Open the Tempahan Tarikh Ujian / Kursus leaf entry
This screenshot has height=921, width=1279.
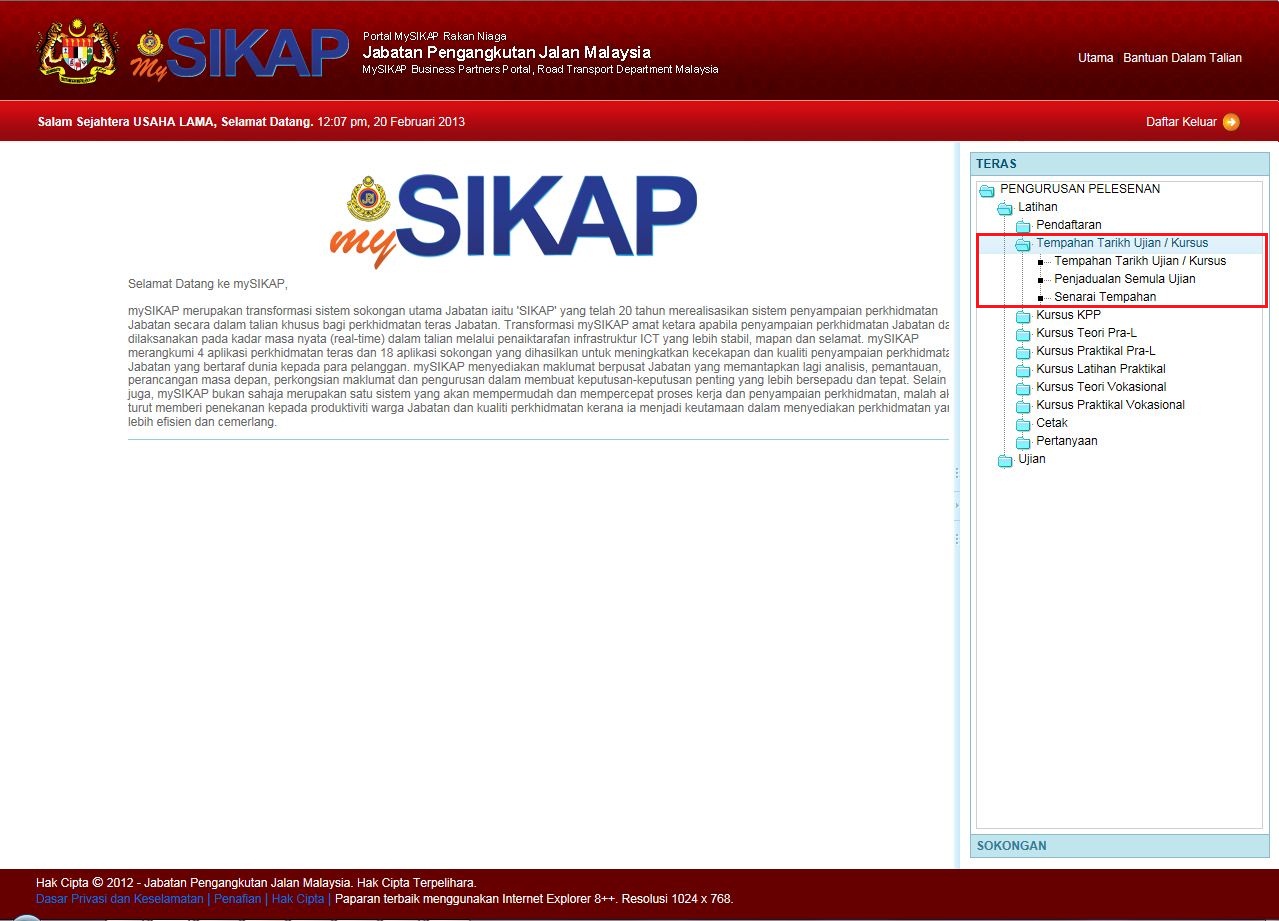(1140, 261)
